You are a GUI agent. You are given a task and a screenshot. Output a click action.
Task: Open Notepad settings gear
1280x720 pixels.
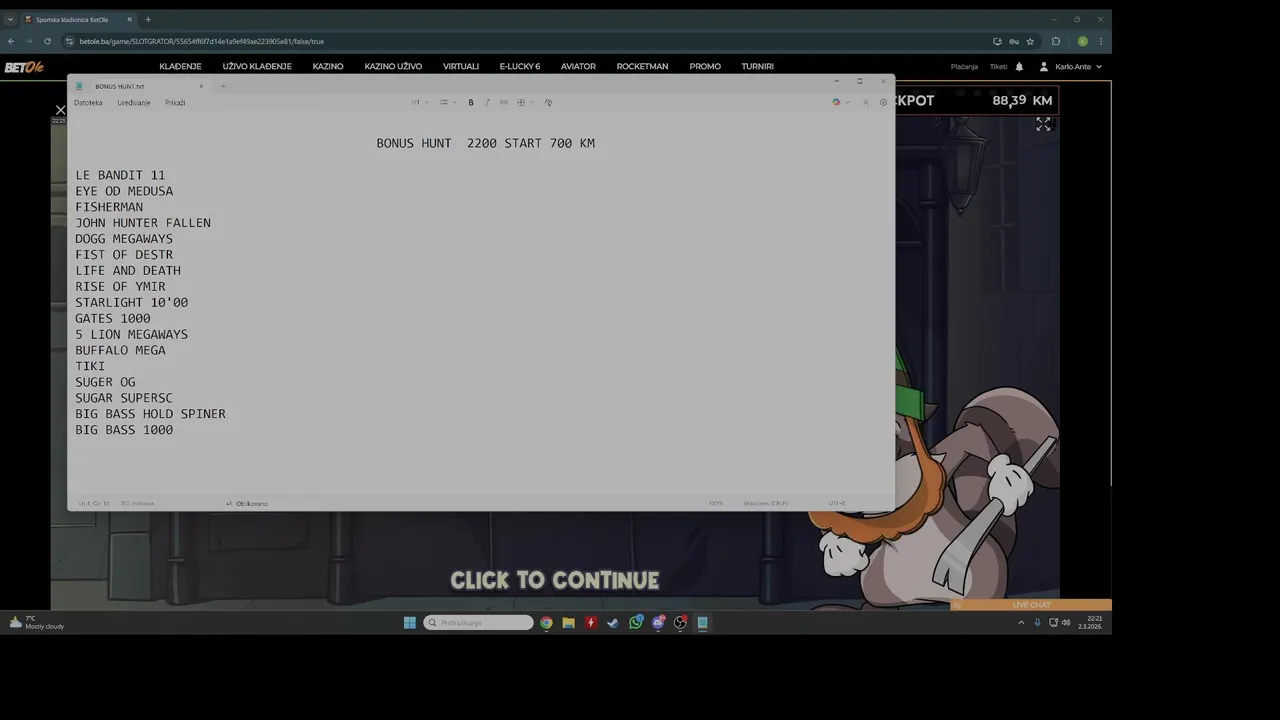(x=883, y=102)
